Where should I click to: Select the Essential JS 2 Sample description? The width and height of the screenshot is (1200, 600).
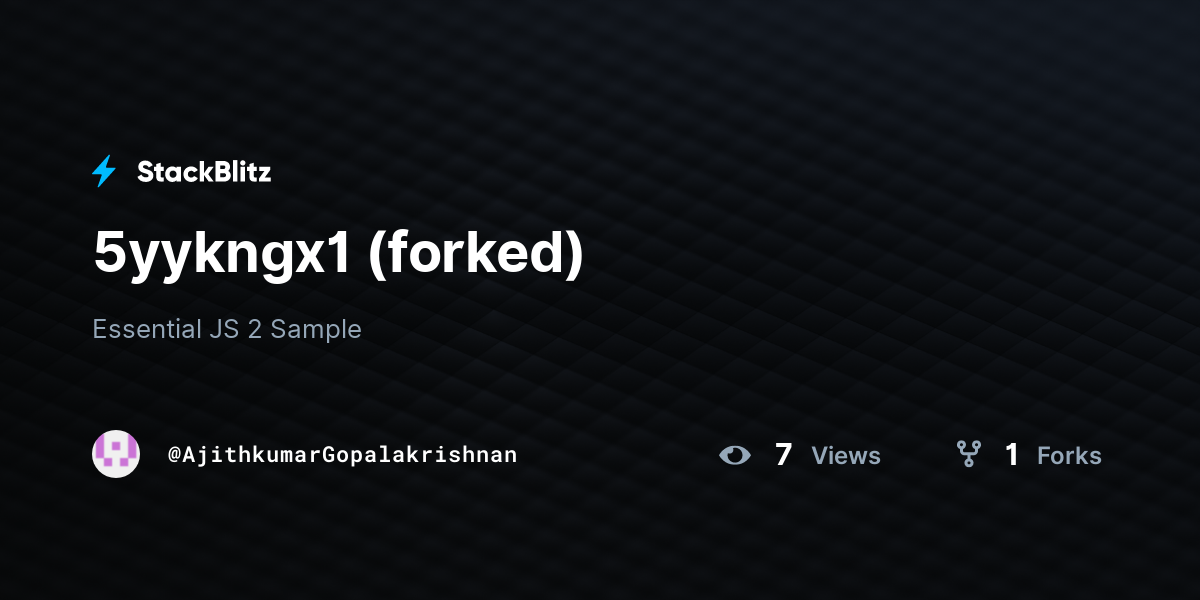227,329
